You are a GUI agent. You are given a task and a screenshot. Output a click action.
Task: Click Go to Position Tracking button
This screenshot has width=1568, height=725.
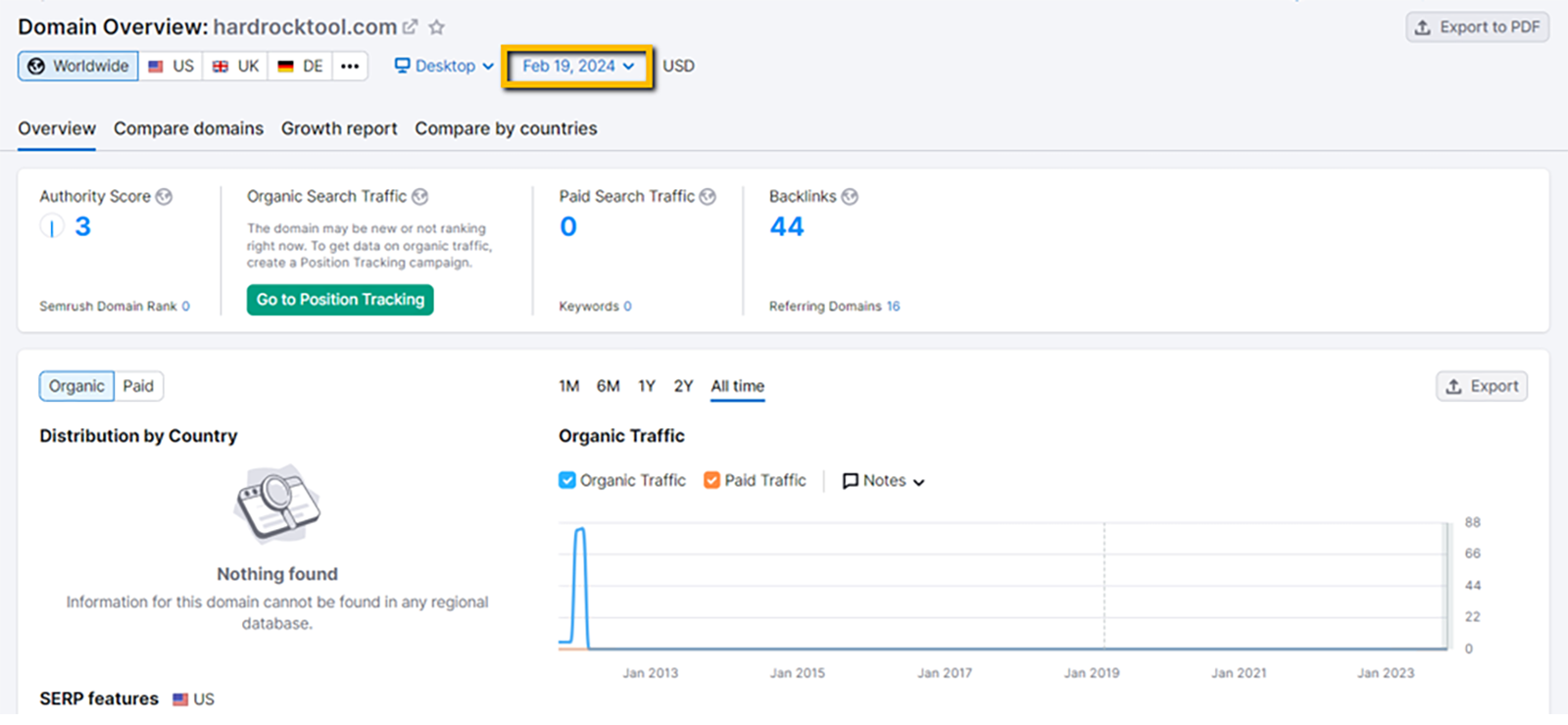click(x=340, y=300)
